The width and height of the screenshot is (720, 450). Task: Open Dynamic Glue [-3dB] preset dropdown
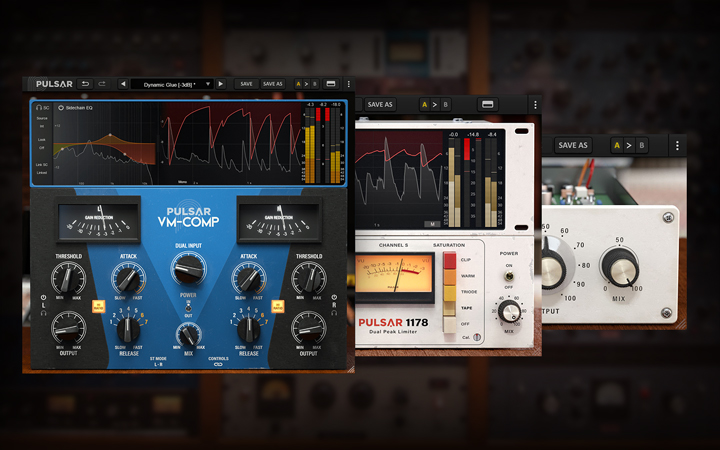[x=172, y=84]
